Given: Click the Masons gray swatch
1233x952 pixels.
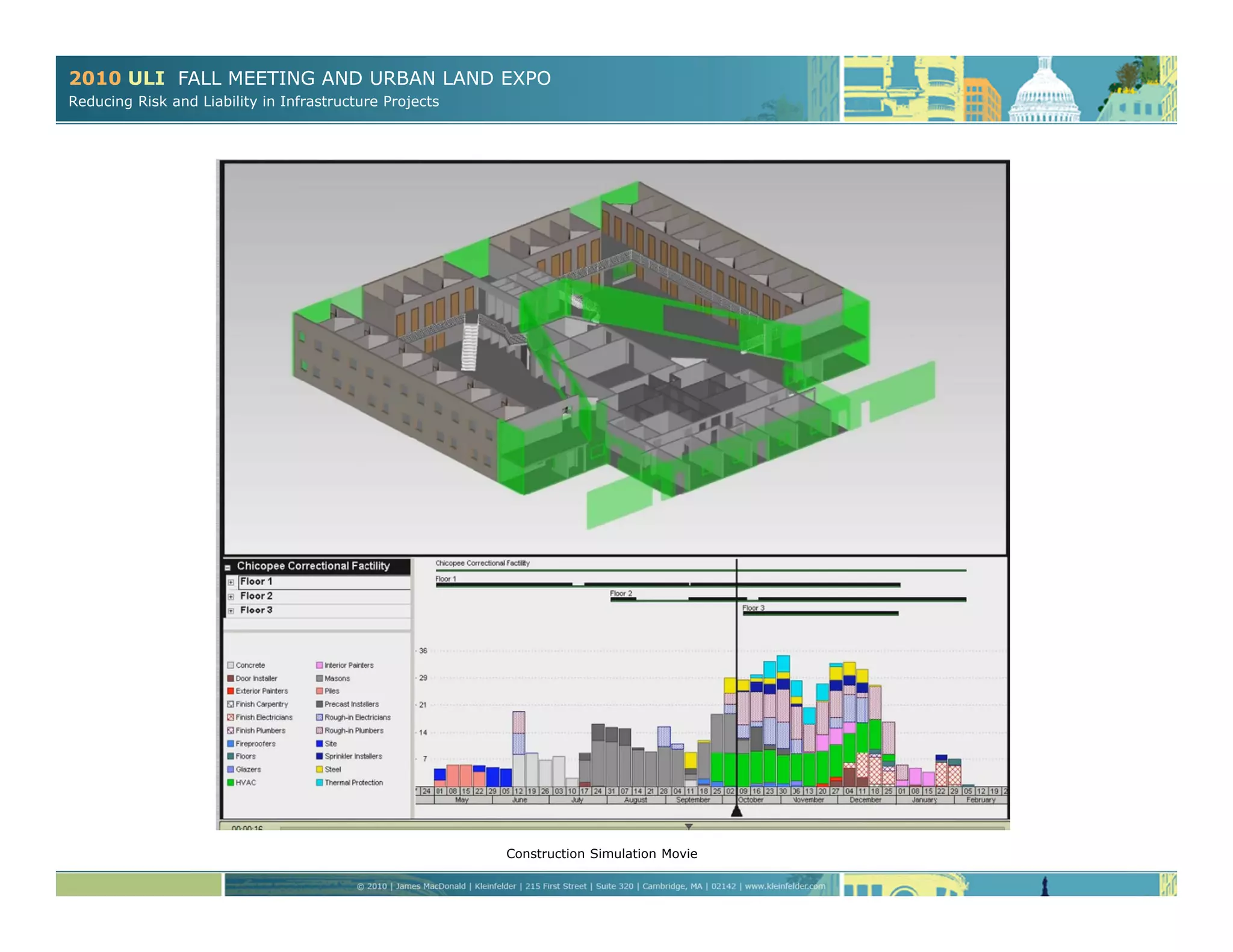Looking at the screenshot, I should click(320, 679).
